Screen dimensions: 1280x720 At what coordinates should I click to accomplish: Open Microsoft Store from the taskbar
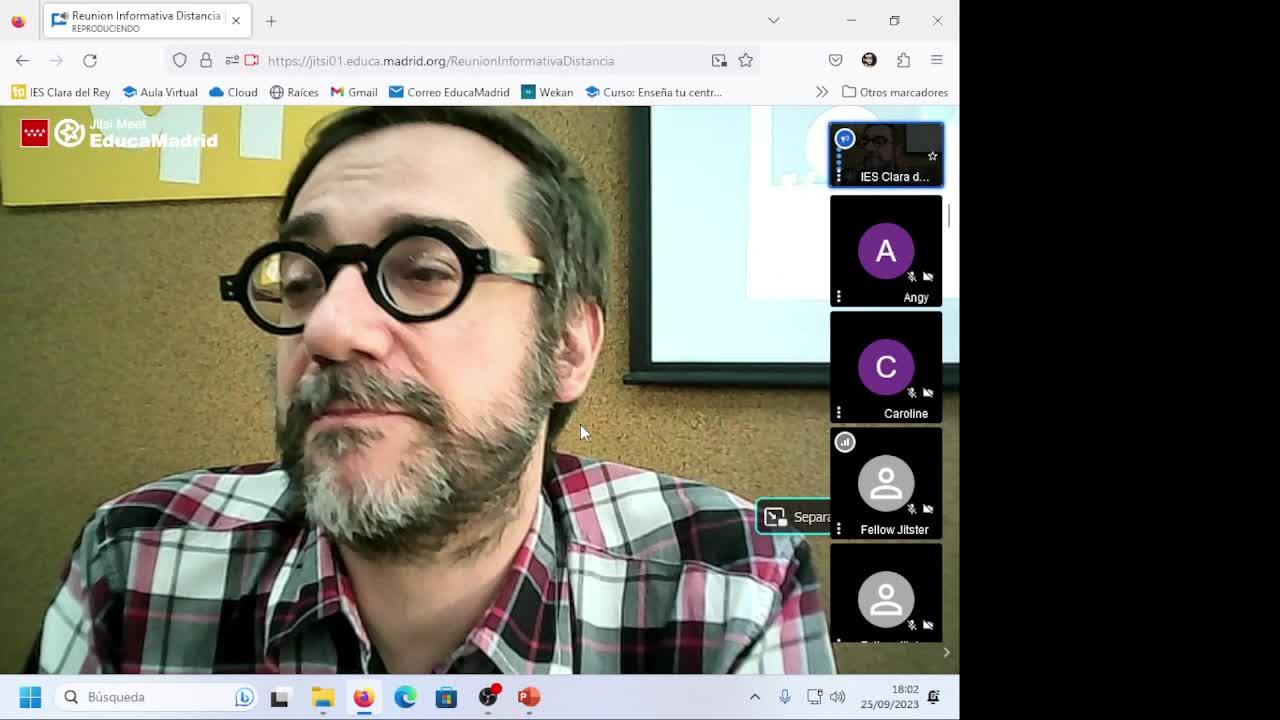(446, 697)
